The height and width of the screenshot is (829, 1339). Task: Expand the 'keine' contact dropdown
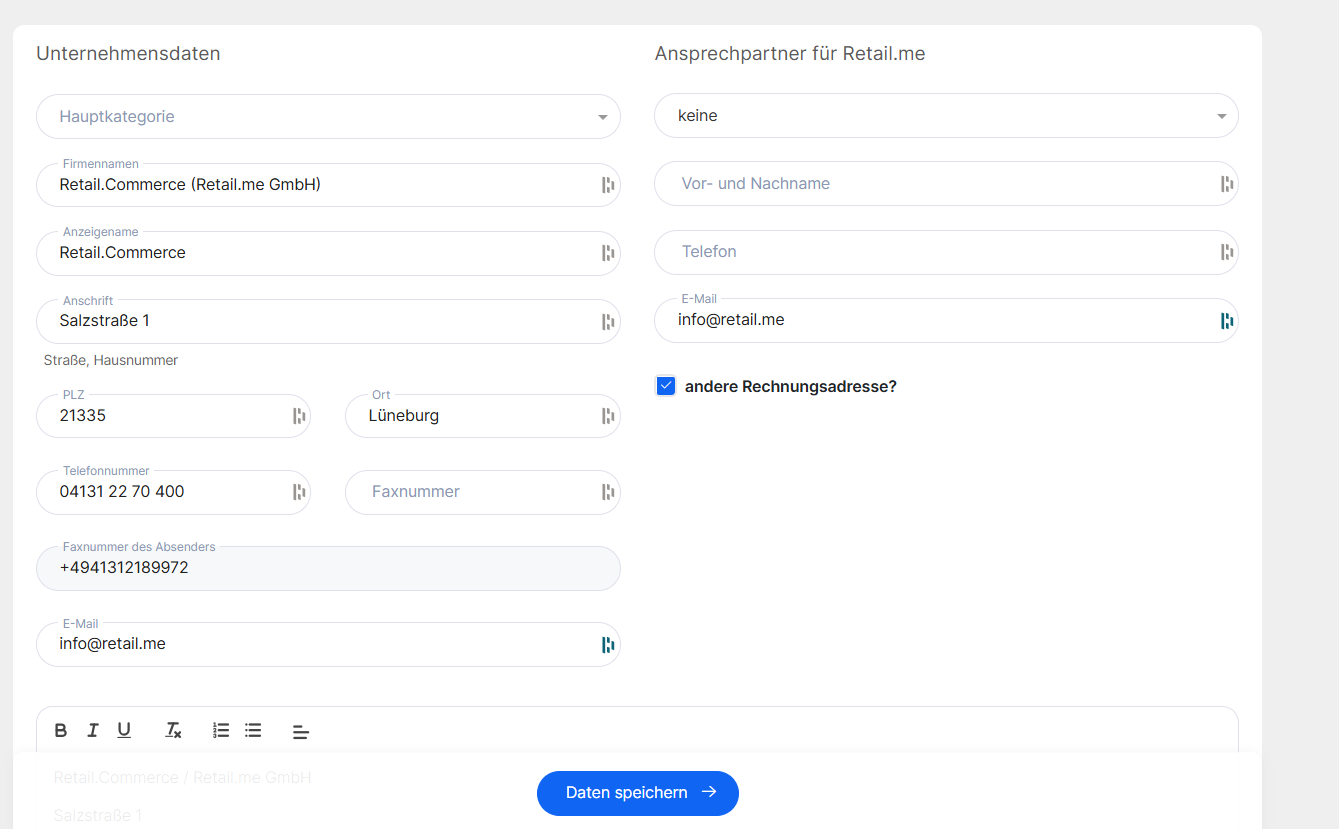pos(945,116)
